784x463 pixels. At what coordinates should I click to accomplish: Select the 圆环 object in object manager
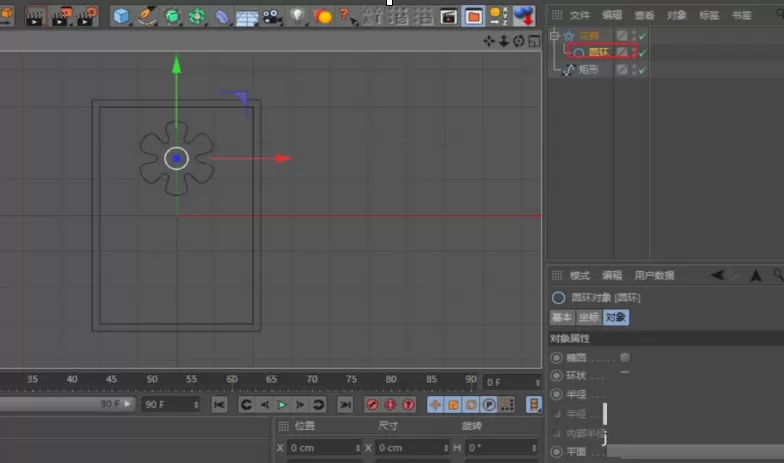599,52
